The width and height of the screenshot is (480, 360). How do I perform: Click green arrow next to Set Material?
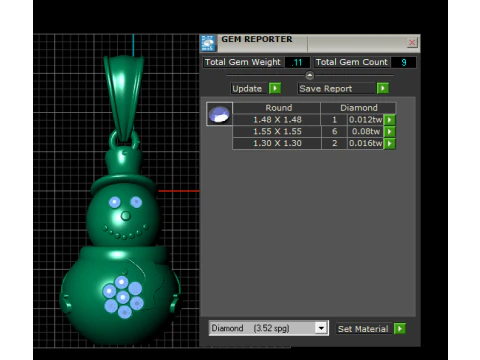[x=400, y=329]
